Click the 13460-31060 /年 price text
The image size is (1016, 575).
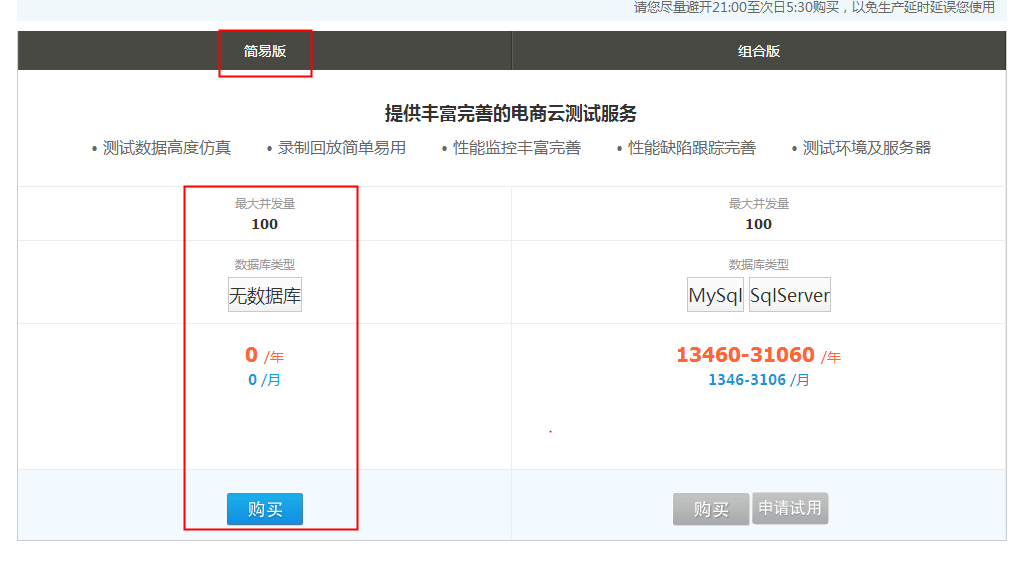click(x=758, y=355)
